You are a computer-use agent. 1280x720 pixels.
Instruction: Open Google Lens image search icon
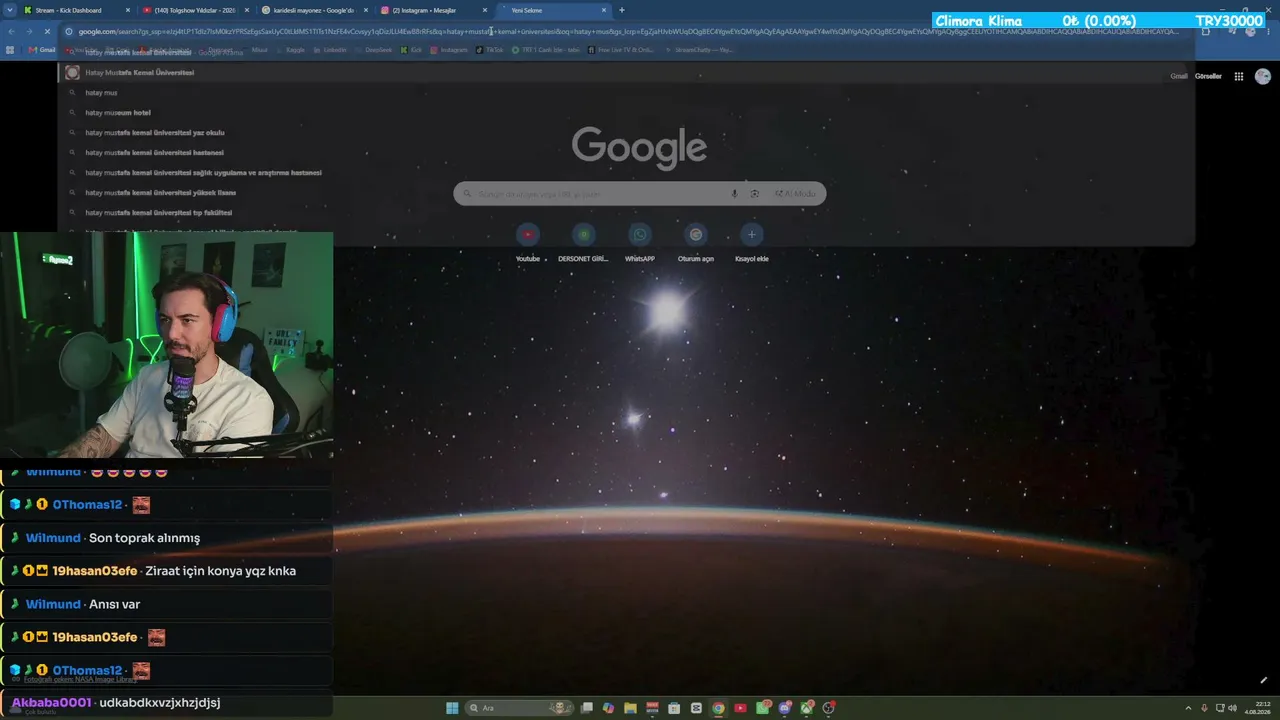(755, 194)
